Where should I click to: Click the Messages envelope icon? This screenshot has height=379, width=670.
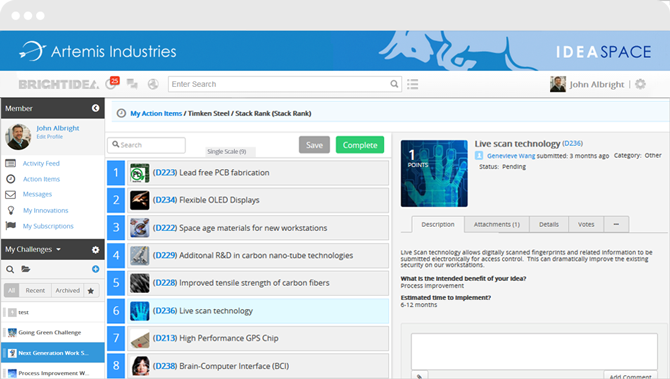[11, 194]
